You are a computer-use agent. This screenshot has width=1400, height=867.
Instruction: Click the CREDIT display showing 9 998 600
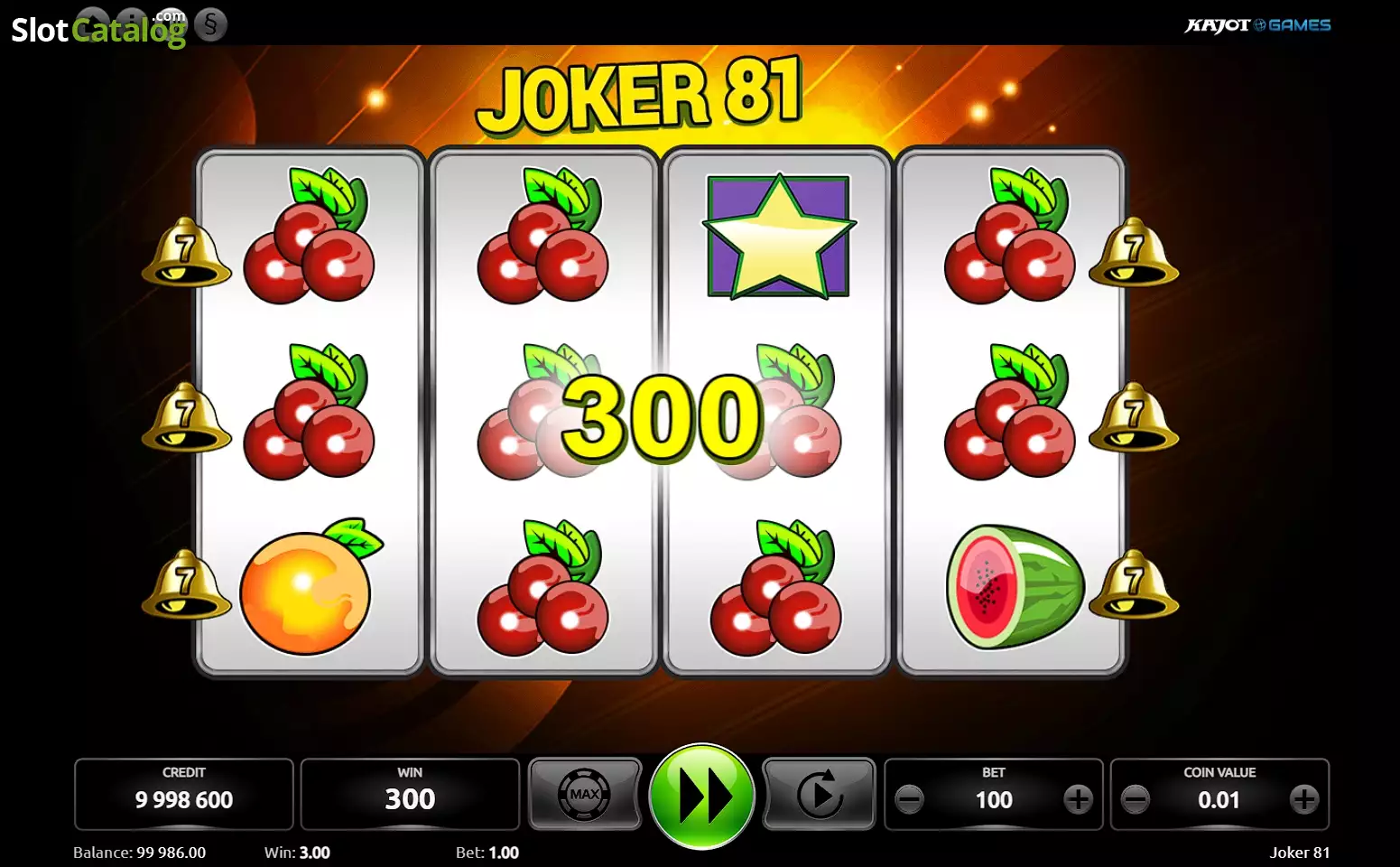pyautogui.click(x=184, y=794)
